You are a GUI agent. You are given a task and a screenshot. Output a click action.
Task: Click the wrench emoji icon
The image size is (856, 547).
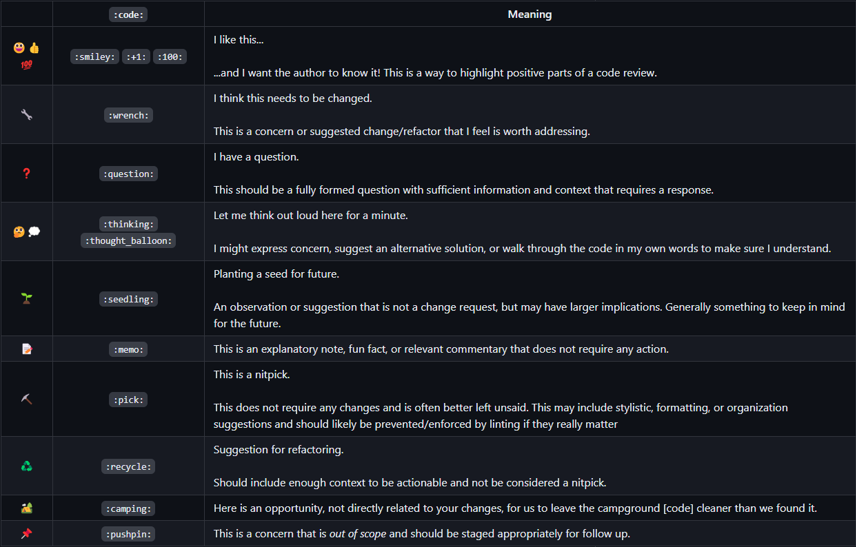coord(26,115)
